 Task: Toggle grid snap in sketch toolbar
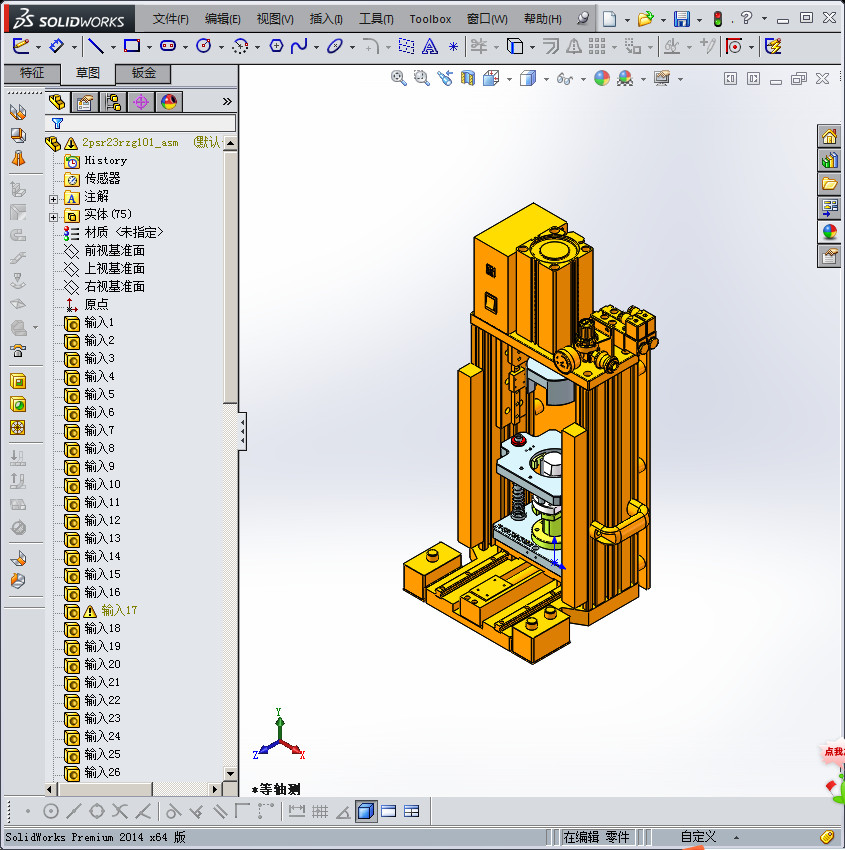click(320, 811)
